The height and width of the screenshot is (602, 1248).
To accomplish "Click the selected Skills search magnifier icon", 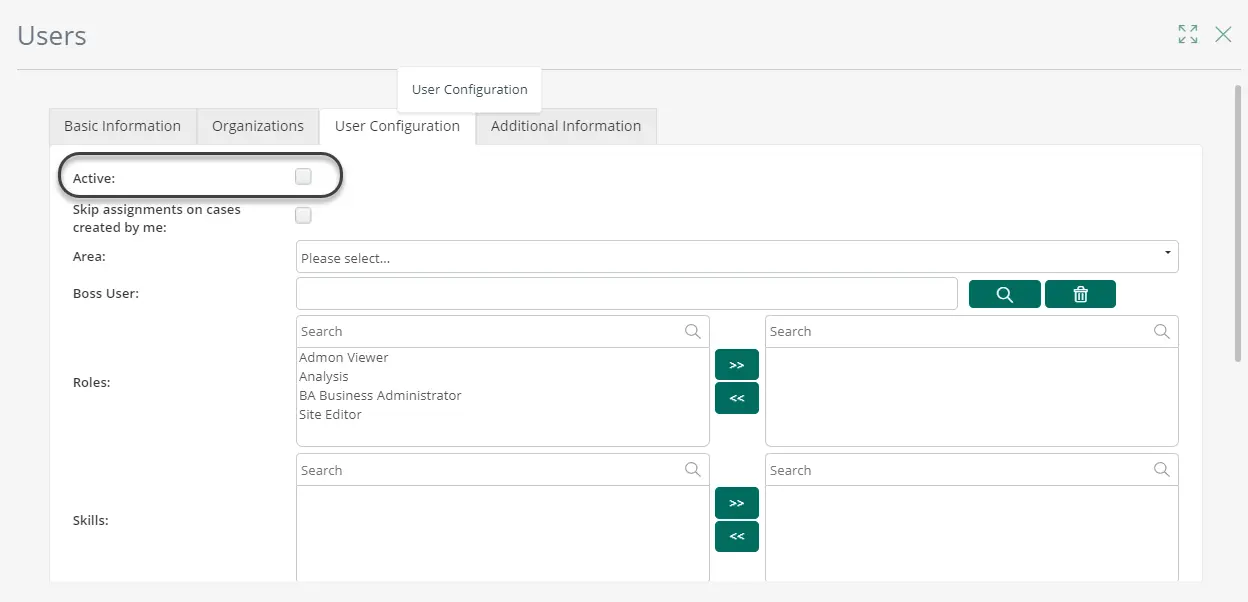I will pyautogui.click(x=1162, y=470).
